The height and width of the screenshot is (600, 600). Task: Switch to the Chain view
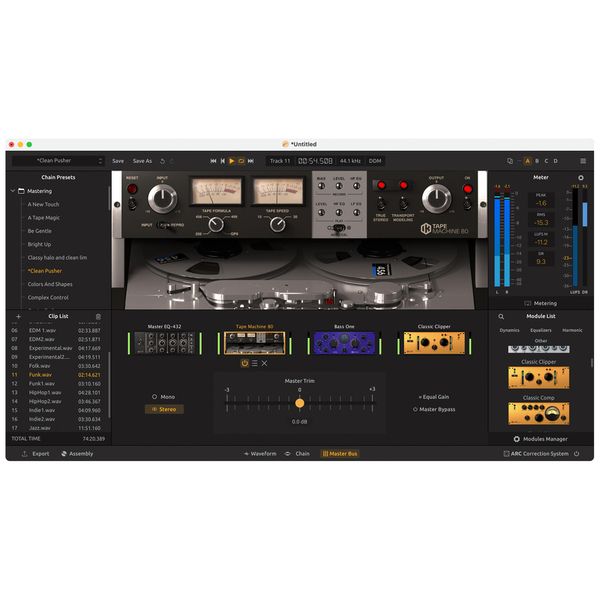tap(297, 454)
